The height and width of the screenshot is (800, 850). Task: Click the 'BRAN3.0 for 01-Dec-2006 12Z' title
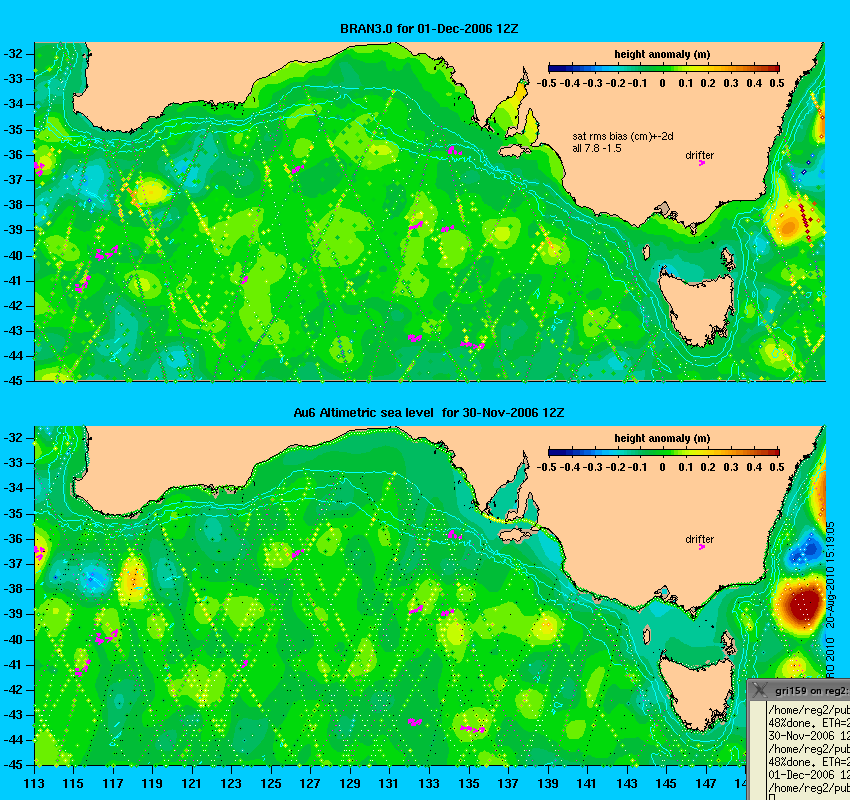tap(429, 29)
